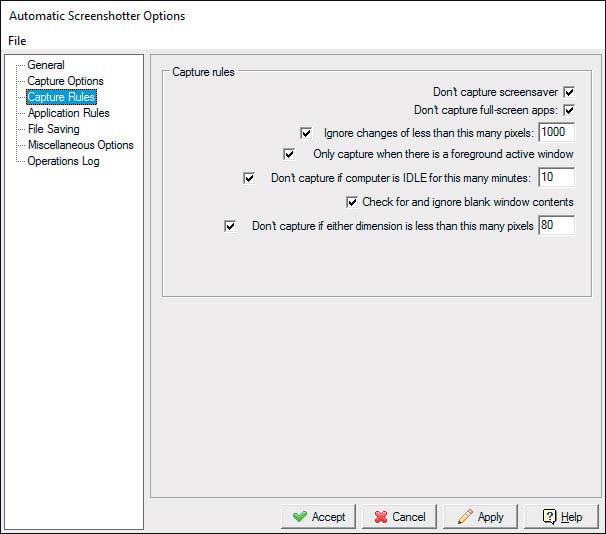
Task: Open Miscellaneous Options page
Action: [80, 145]
